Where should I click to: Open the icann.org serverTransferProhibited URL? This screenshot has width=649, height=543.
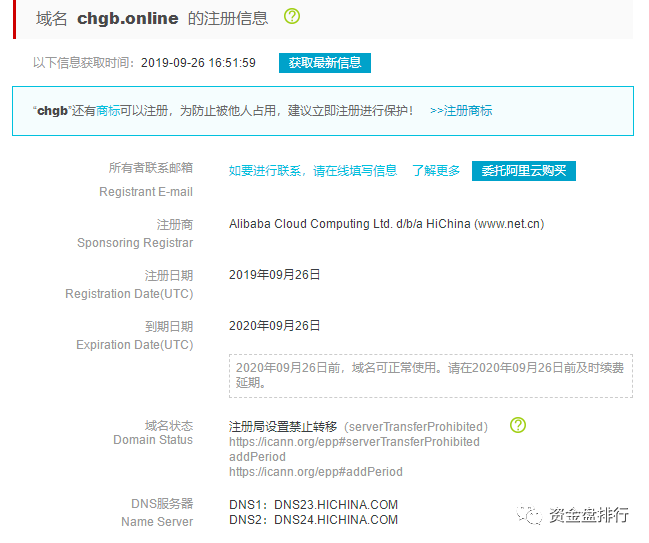pos(354,442)
